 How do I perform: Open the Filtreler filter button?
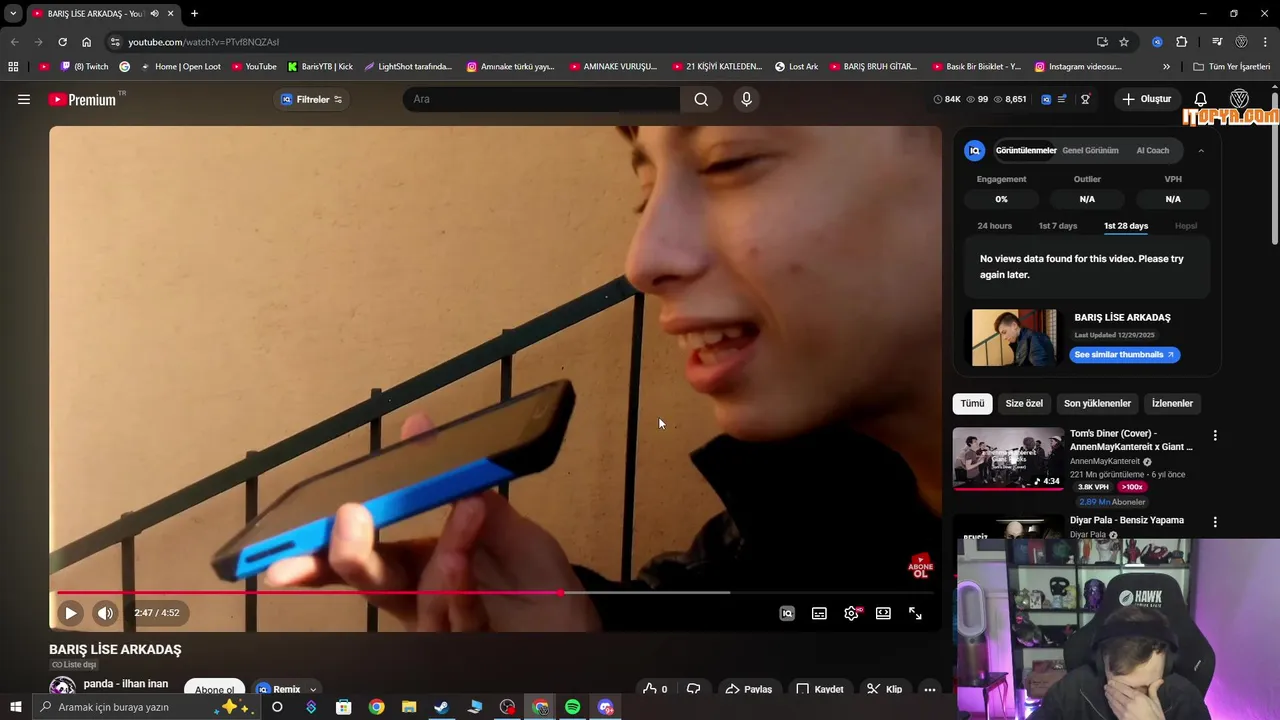312,99
